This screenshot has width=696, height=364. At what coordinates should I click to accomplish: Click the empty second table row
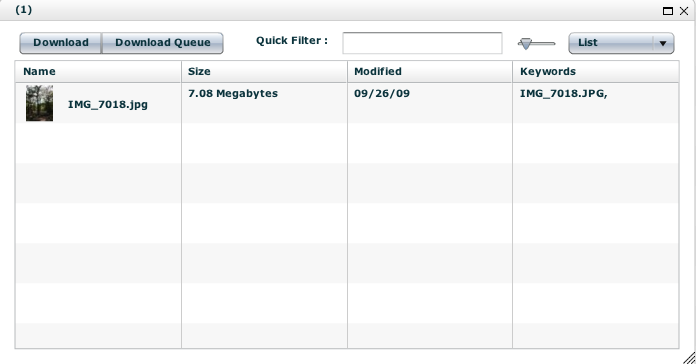coord(347,143)
